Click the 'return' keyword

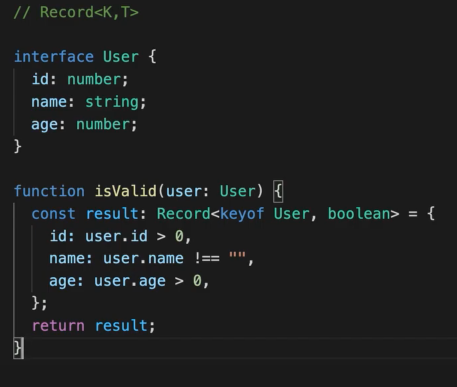58,326
